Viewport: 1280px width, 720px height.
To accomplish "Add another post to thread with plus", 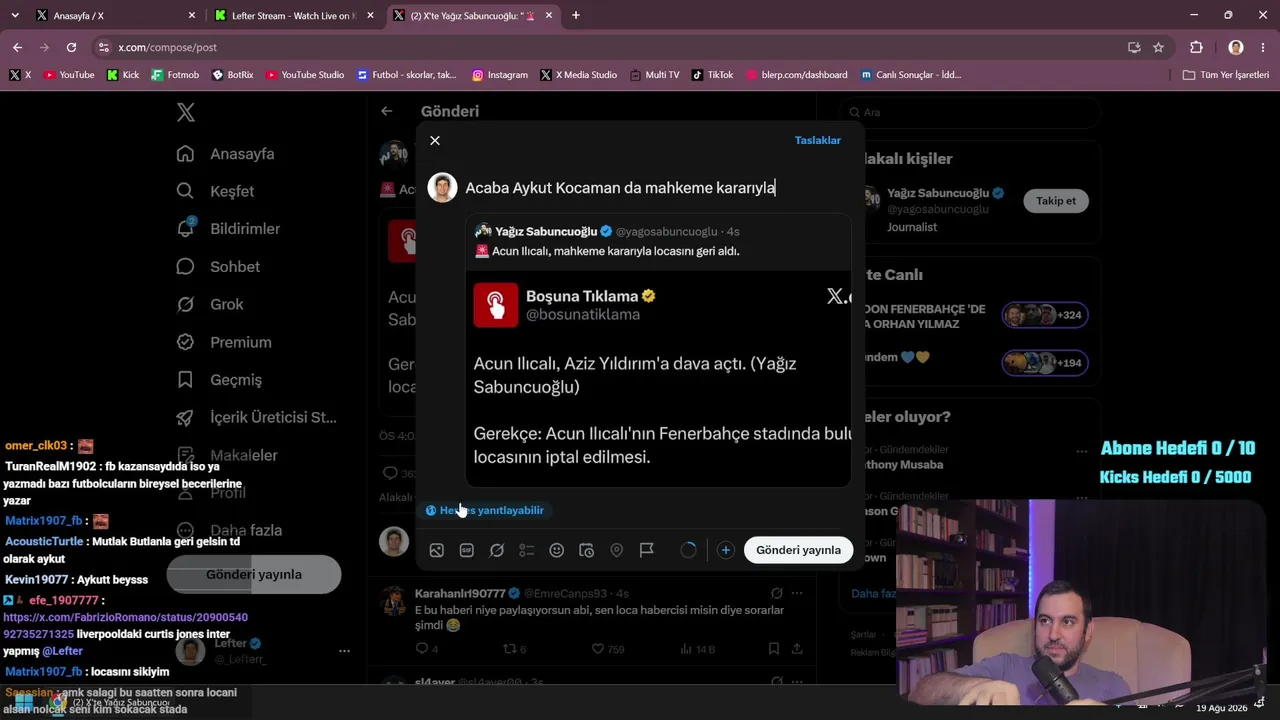I will [726, 550].
